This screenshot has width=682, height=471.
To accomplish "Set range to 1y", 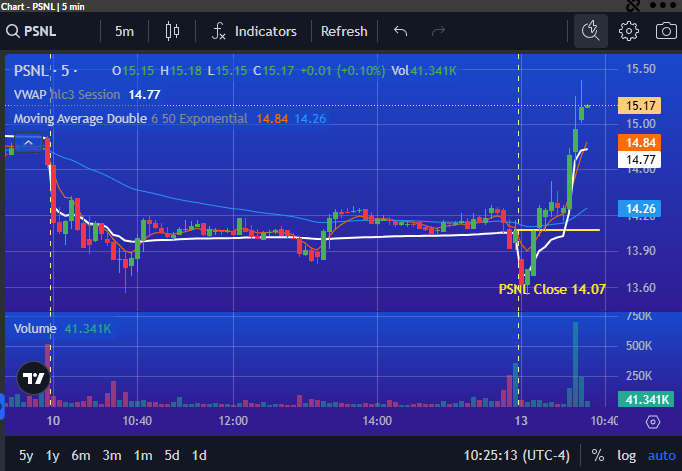I will pyautogui.click(x=53, y=455).
